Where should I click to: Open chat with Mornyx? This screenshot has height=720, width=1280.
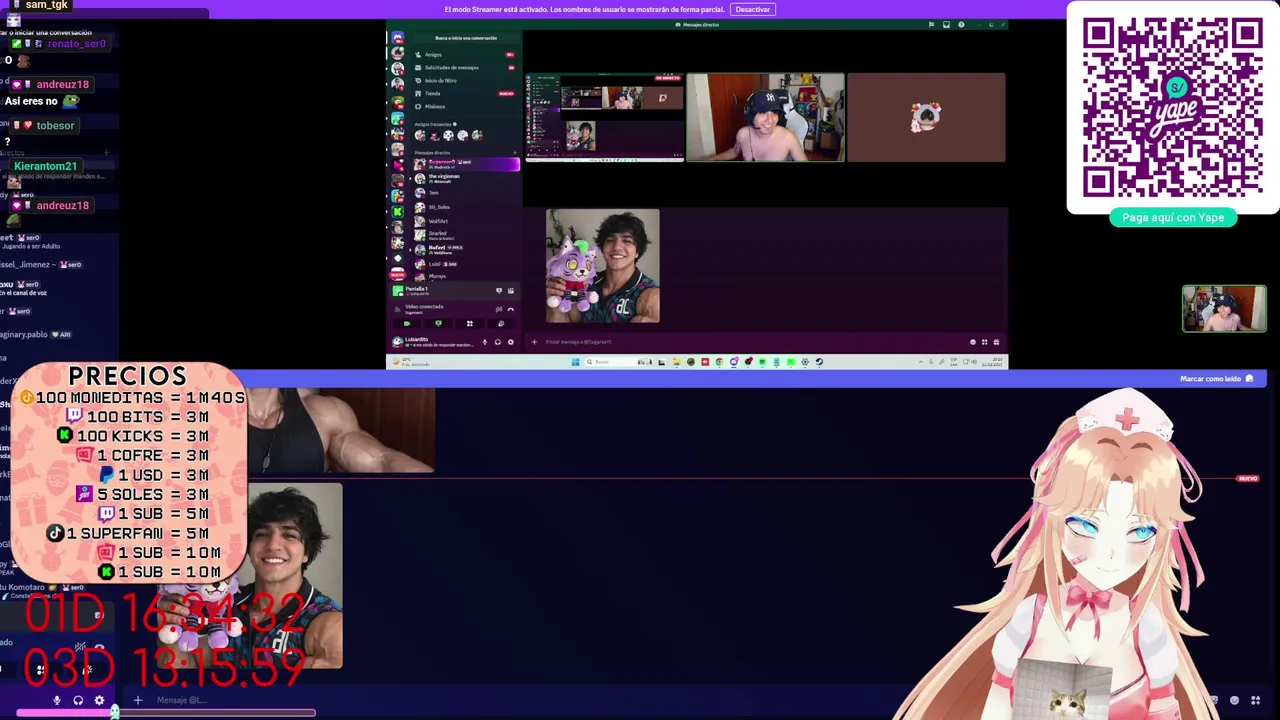466,277
